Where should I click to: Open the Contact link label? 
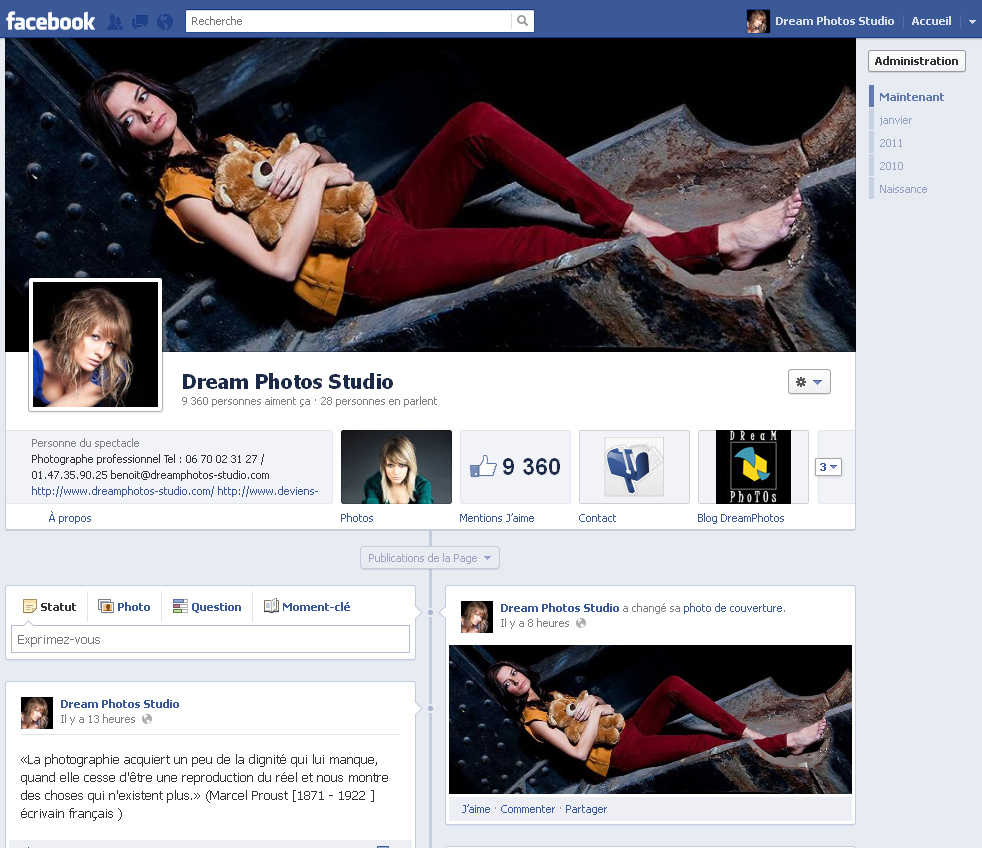[597, 518]
